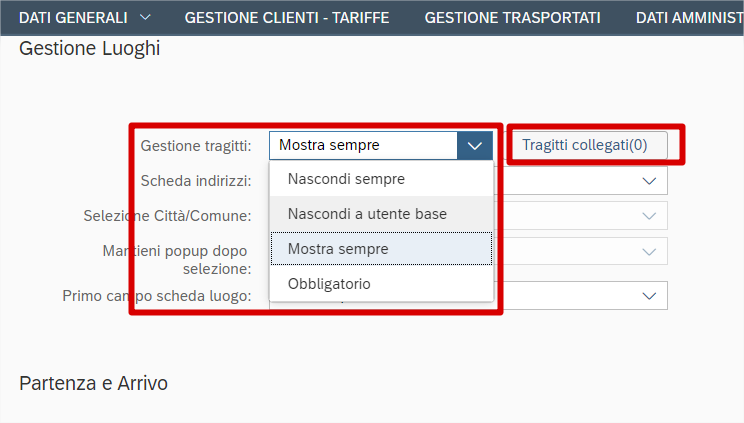Click the 'Gestione tragitti:' field label
The height and width of the screenshot is (423, 744).
(x=195, y=146)
